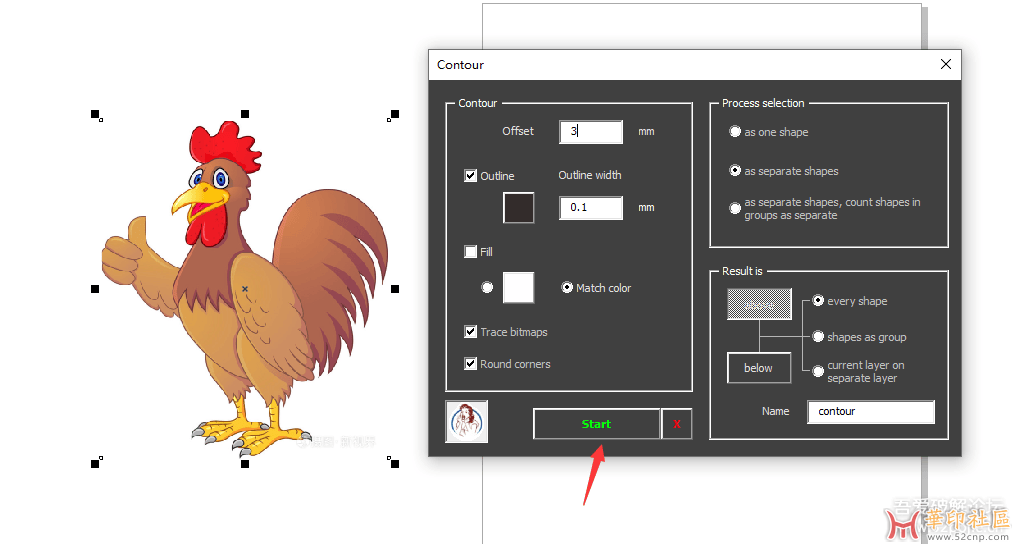The height and width of the screenshot is (544, 1013).
Task: Uncheck Trace bitmaps option
Action: coord(470,332)
